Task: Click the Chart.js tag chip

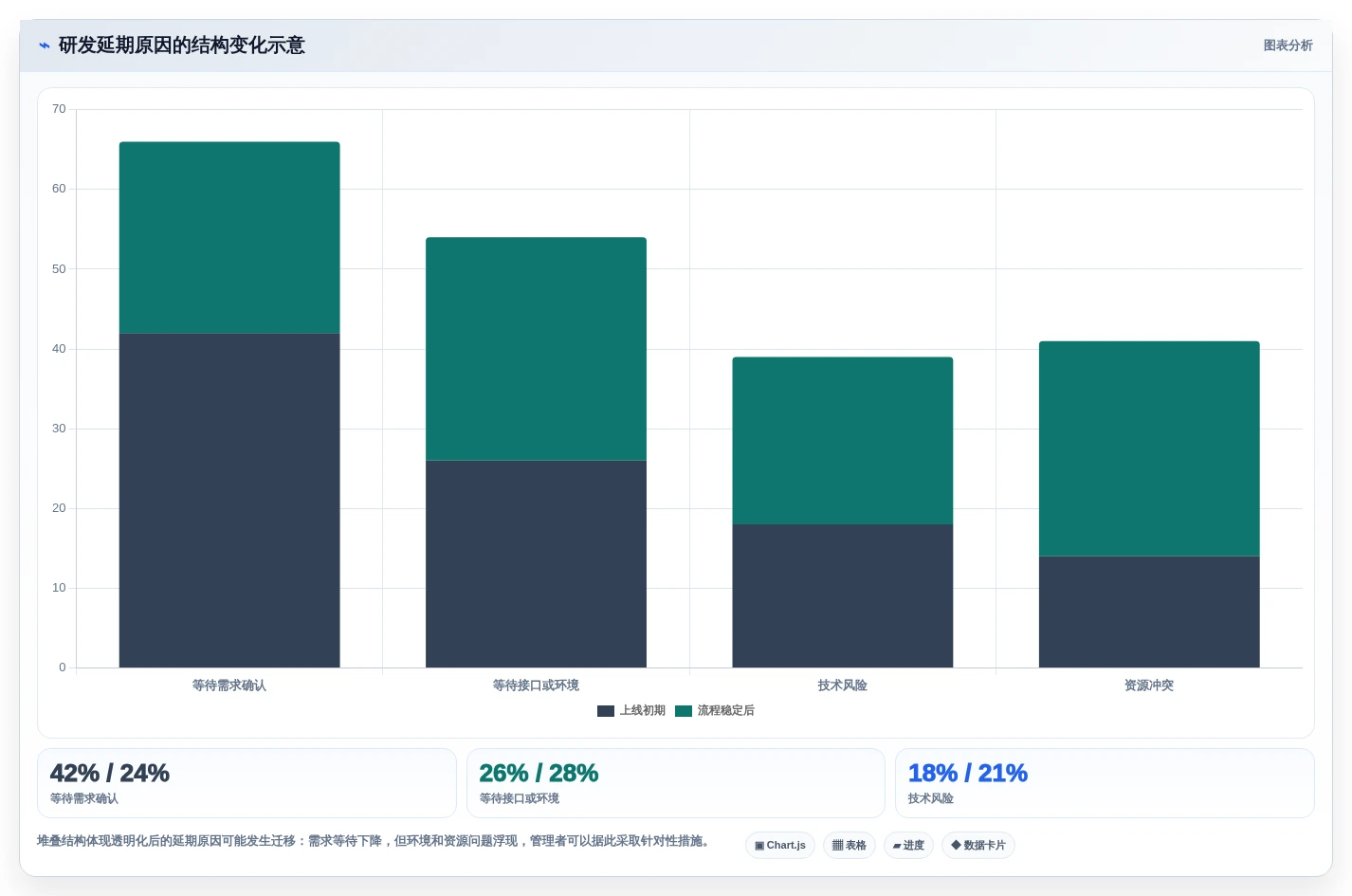Action: [x=780, y=846]
